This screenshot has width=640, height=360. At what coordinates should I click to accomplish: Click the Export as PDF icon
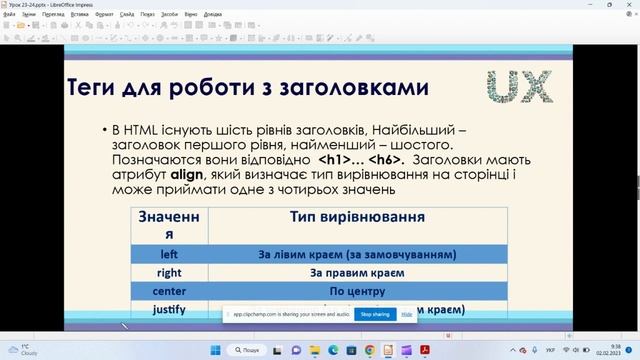click(53, 25)
